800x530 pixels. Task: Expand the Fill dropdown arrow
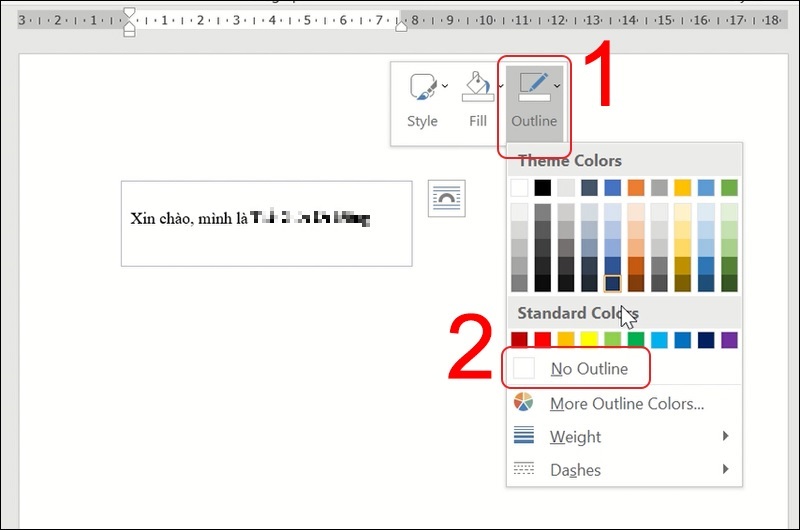pos(500,87)
